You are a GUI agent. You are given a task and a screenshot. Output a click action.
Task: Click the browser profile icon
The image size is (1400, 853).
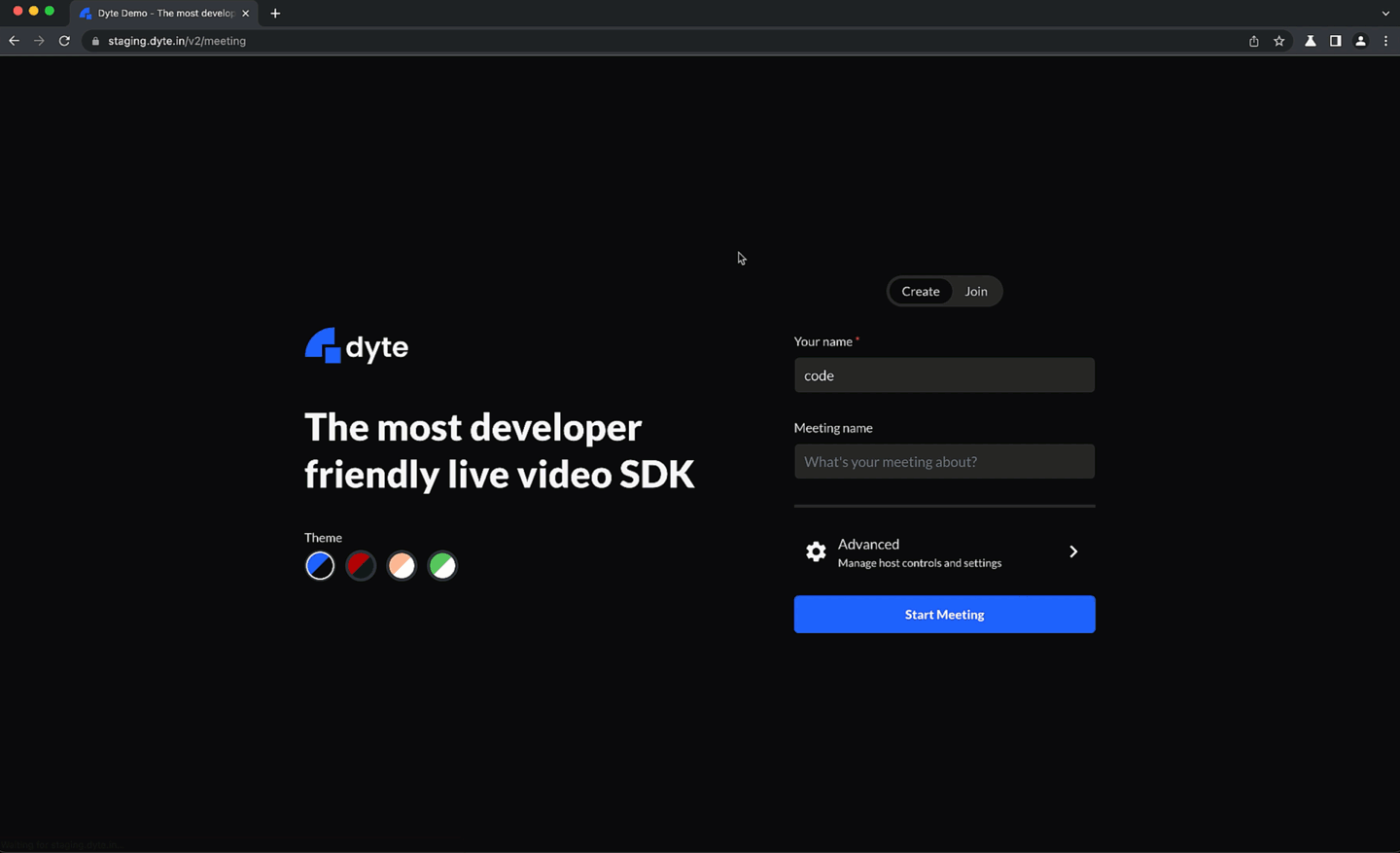click(x=1360, y=41)
